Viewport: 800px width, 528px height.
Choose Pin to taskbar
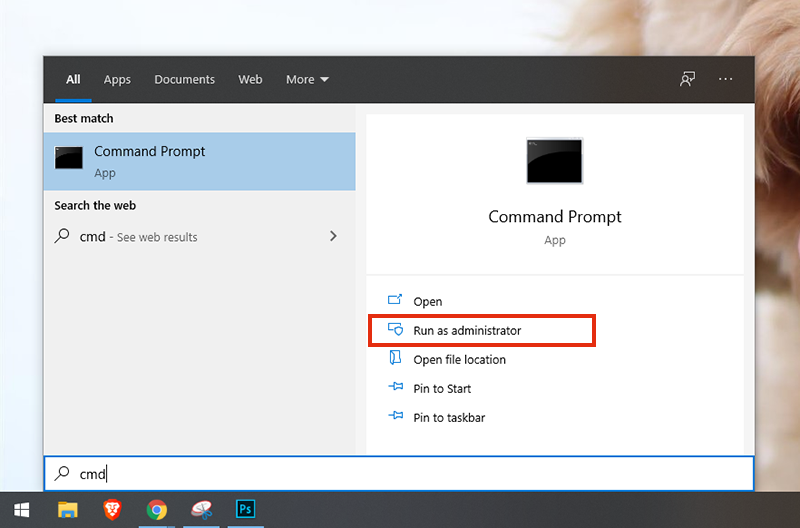tap(449, 418)
